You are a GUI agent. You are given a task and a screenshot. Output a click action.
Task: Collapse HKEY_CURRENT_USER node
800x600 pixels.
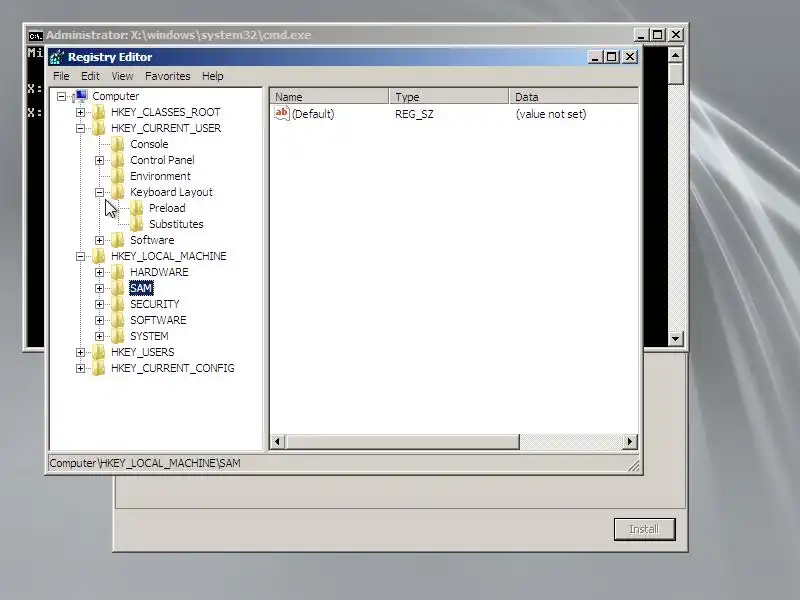coord(81,128)
